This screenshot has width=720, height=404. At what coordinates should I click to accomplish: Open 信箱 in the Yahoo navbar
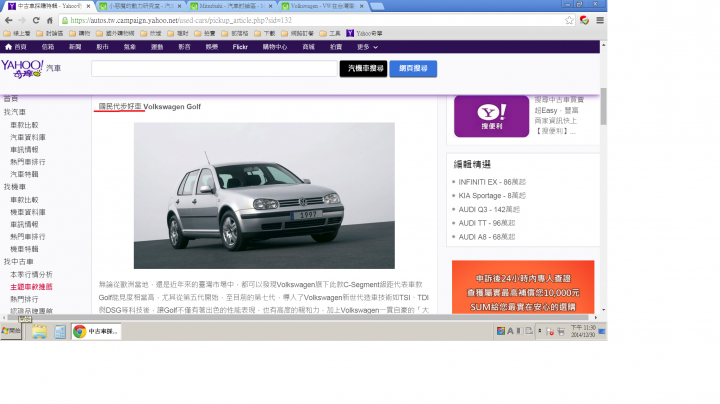48,47
